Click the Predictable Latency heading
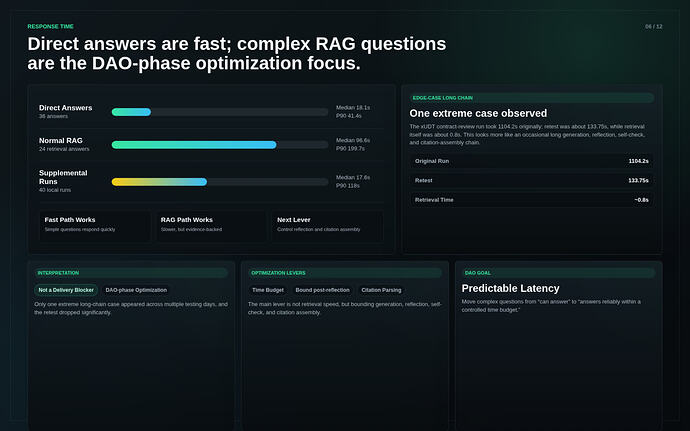The image size is (690, 431). 510,288
